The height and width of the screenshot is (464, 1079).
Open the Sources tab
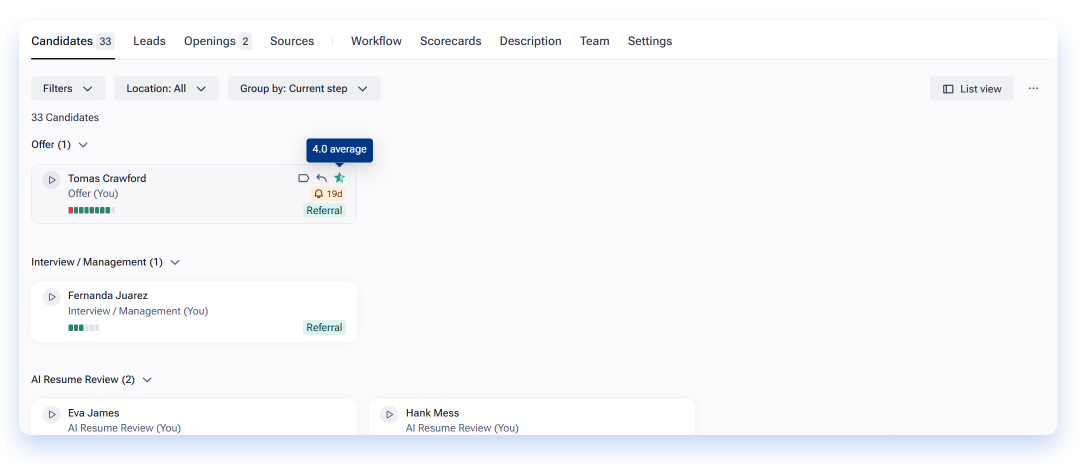coord(292,41)
